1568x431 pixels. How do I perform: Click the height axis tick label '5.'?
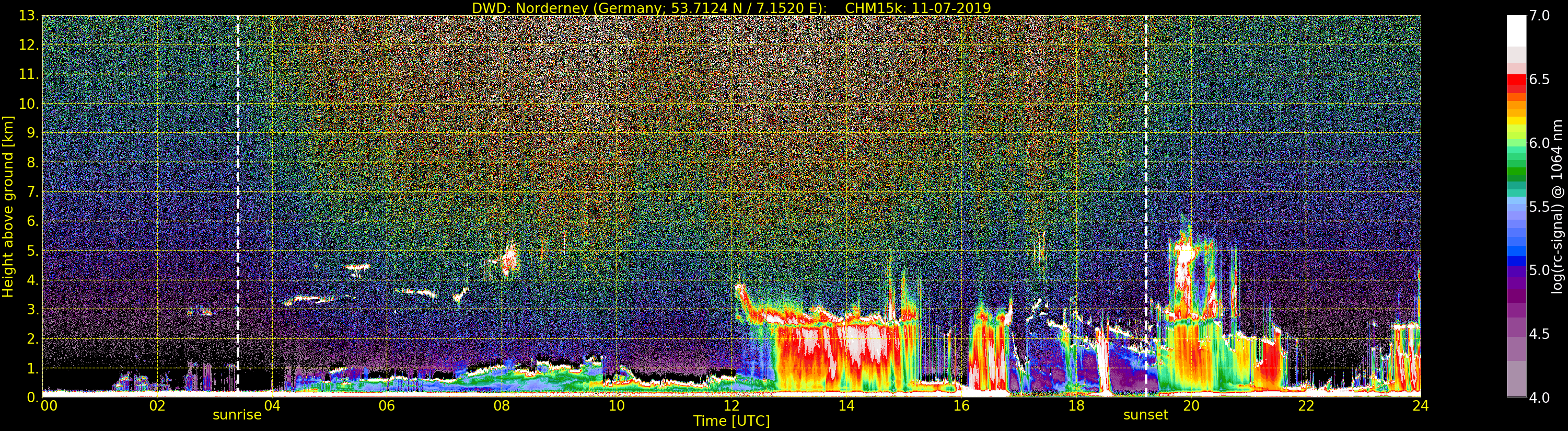click(32, 251)
